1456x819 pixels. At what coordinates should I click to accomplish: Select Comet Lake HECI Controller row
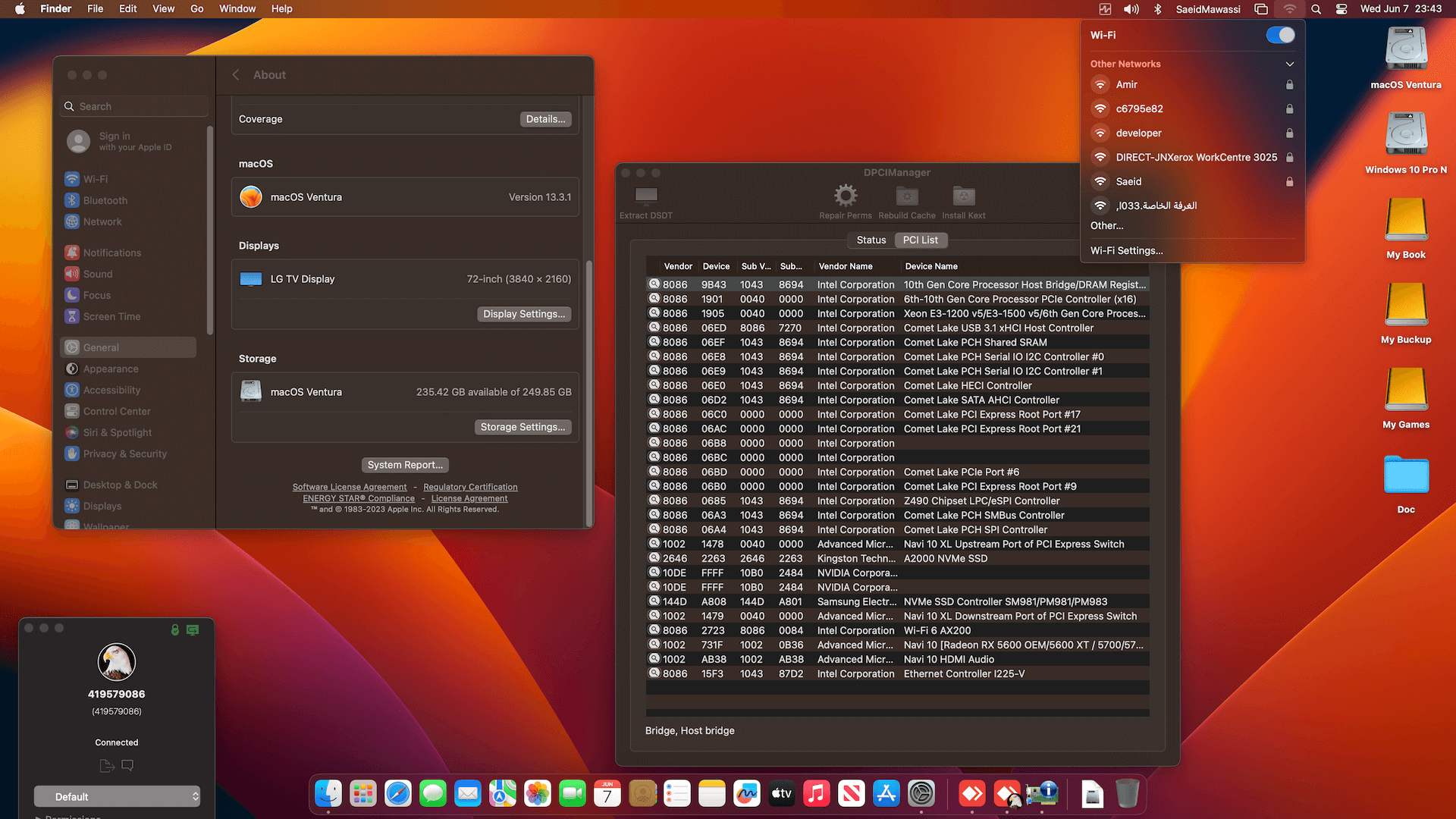click(898, 385)
